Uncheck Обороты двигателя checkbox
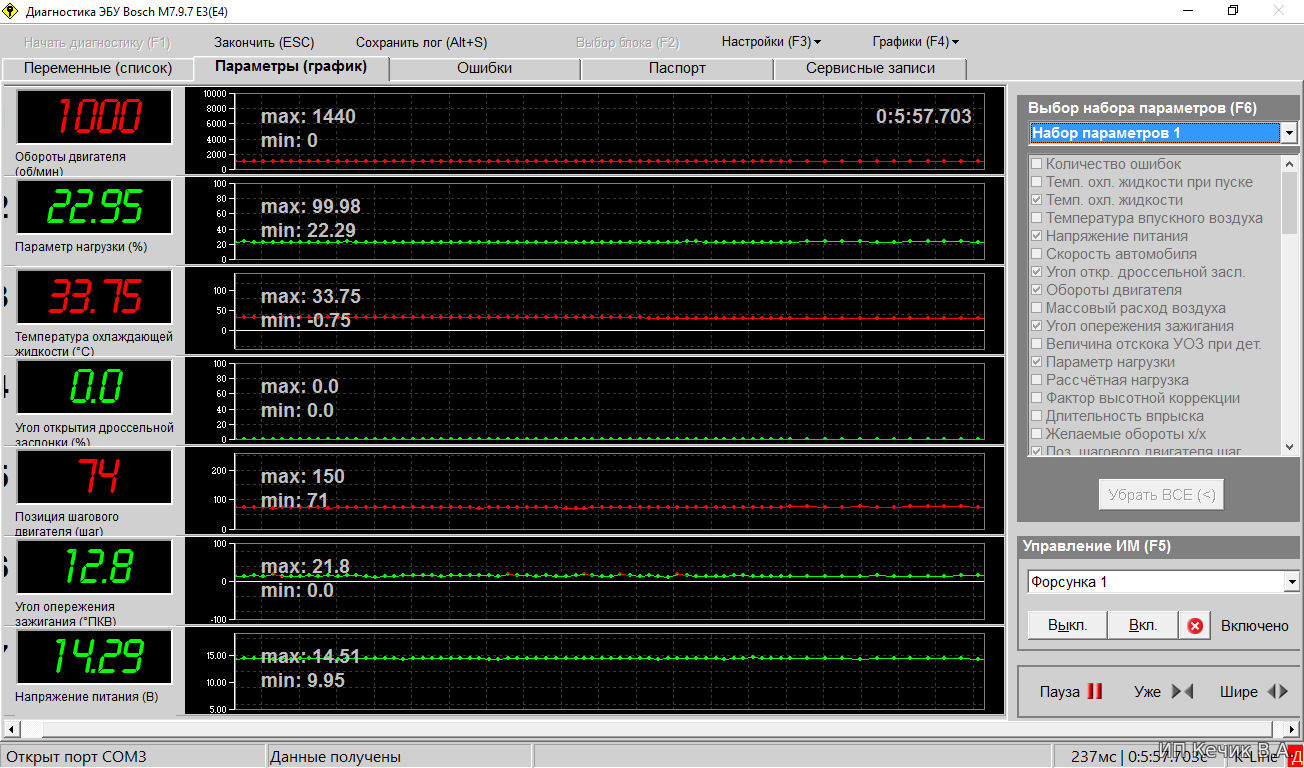The height and width of the screenshot is (768, 1304). pyautogui.click(x=1037, y=290)
